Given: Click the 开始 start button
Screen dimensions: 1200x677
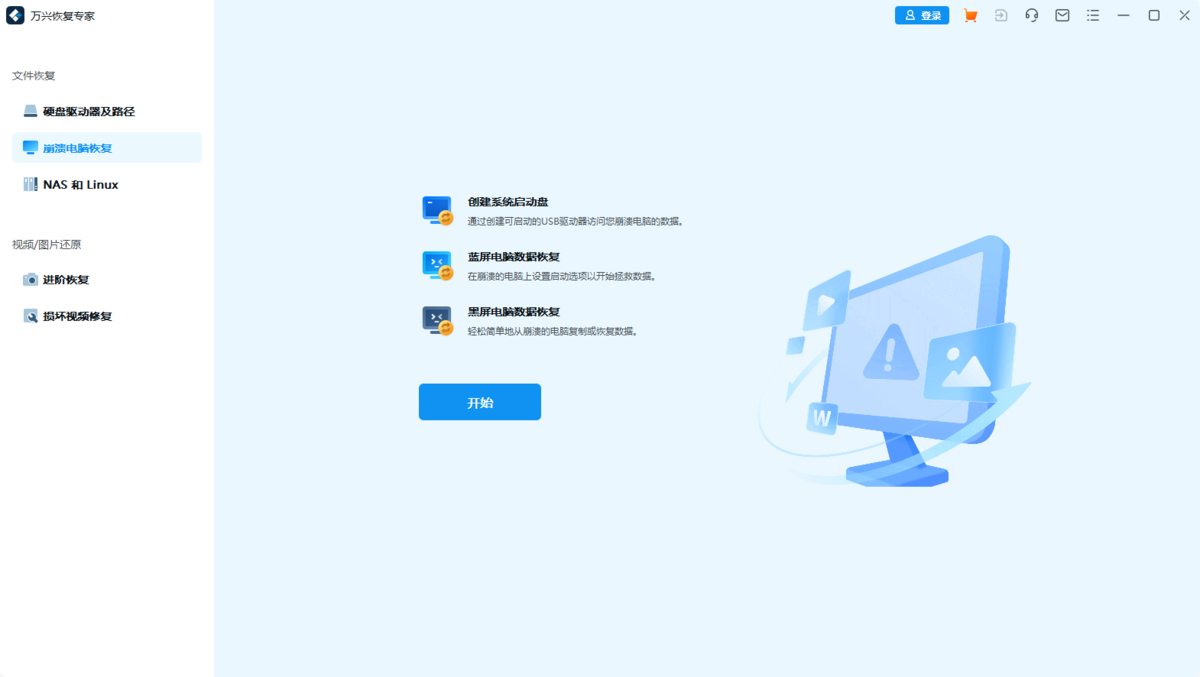Looking at the screenshot, I should point(480,401).
